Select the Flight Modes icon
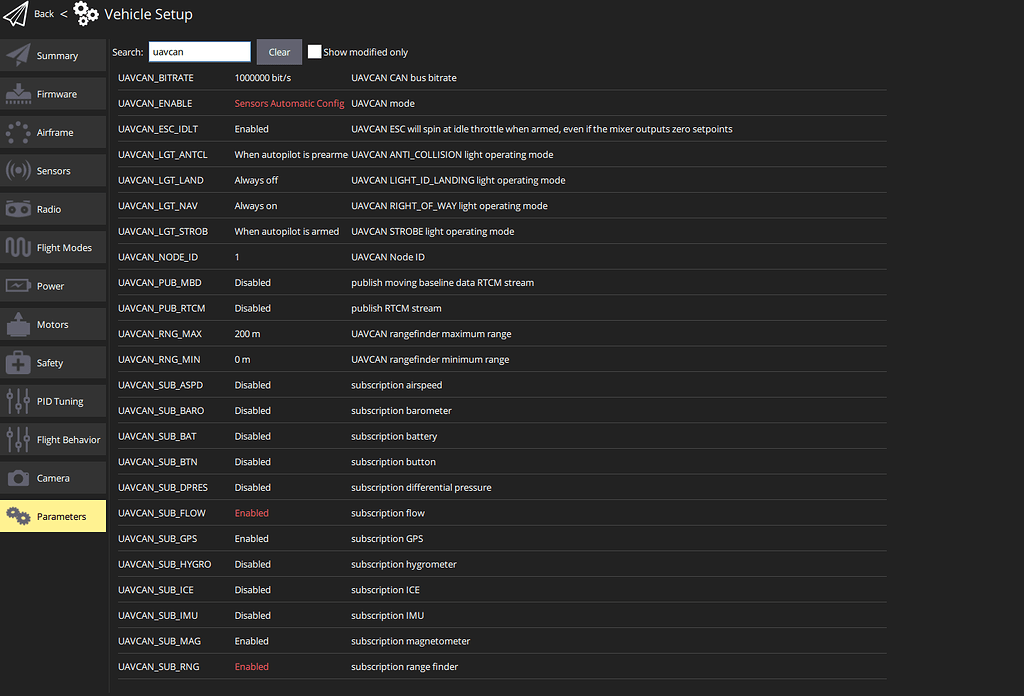 point(22,247)
